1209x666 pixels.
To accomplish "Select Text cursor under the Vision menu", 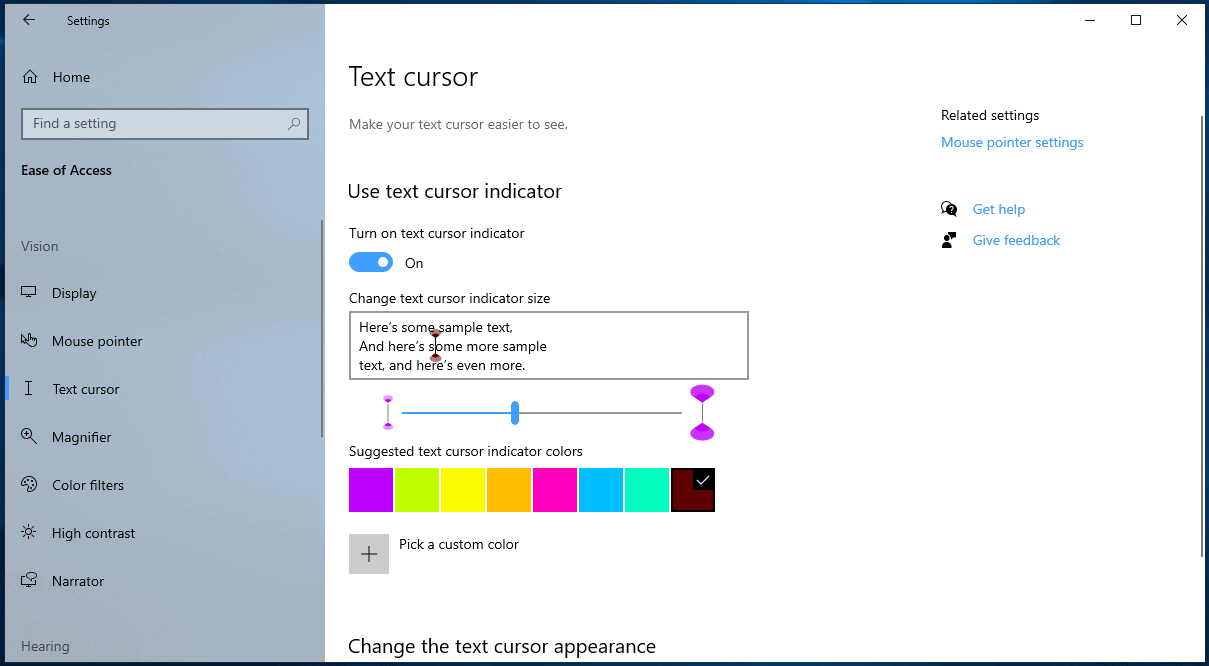I will [x=88, y=388].
